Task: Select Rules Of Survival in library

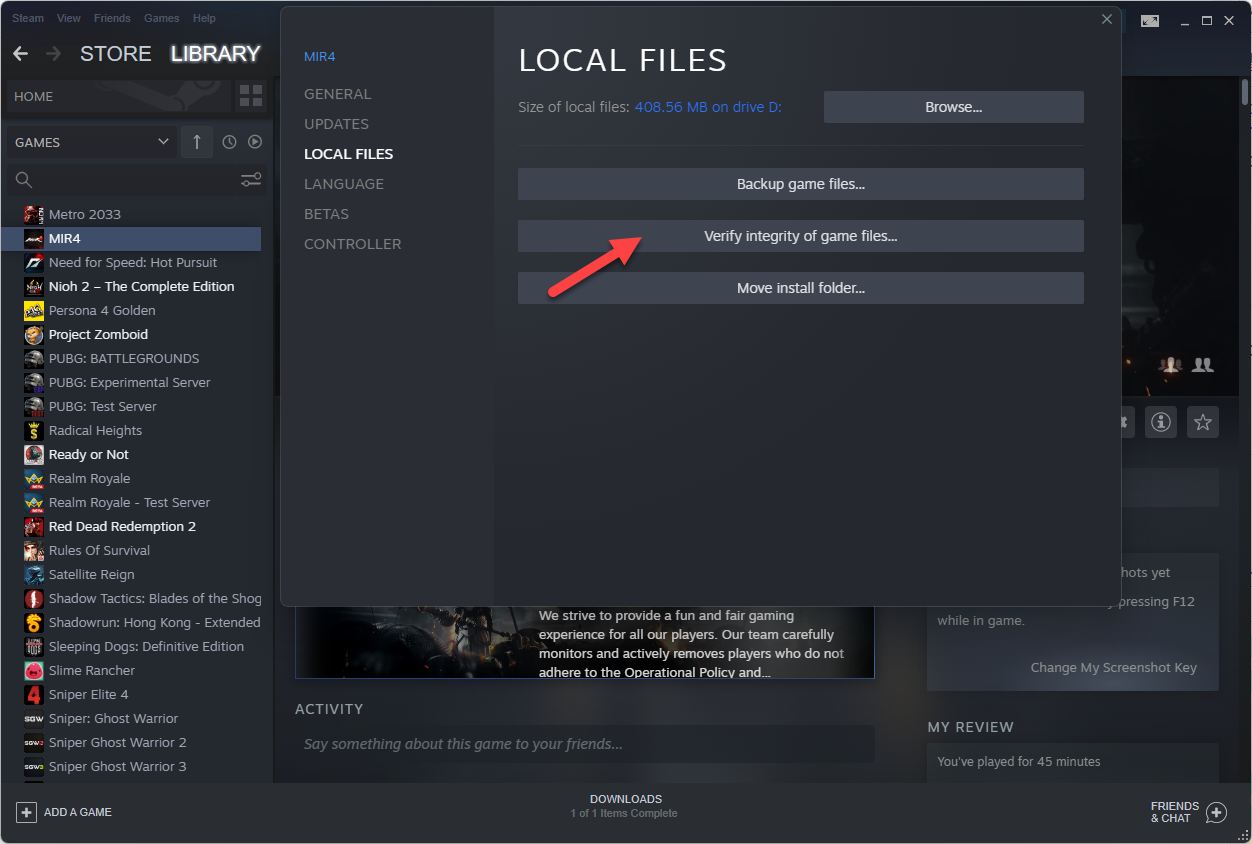Action: [99, 550]
